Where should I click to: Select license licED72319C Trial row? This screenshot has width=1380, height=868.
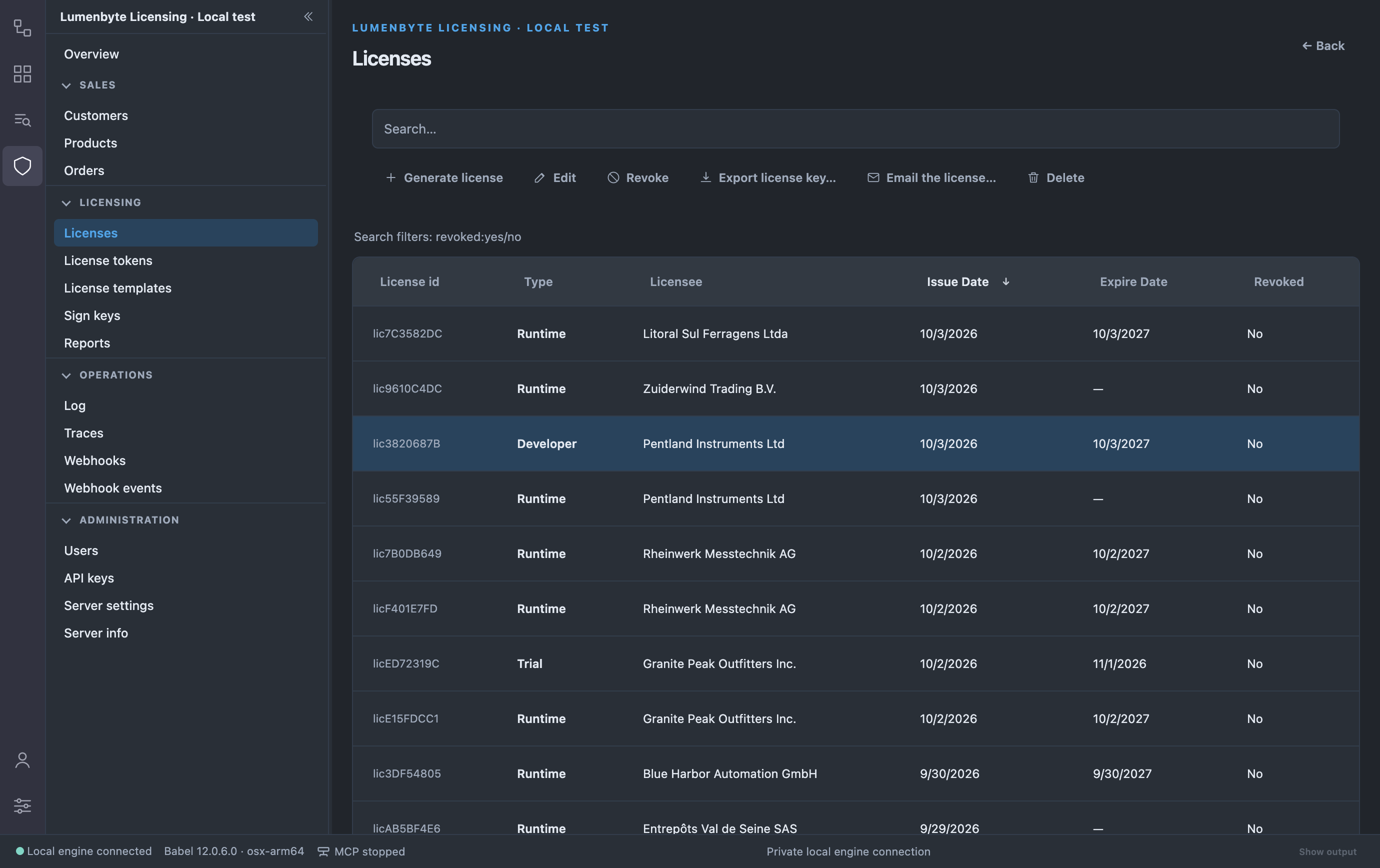[855, 663]
